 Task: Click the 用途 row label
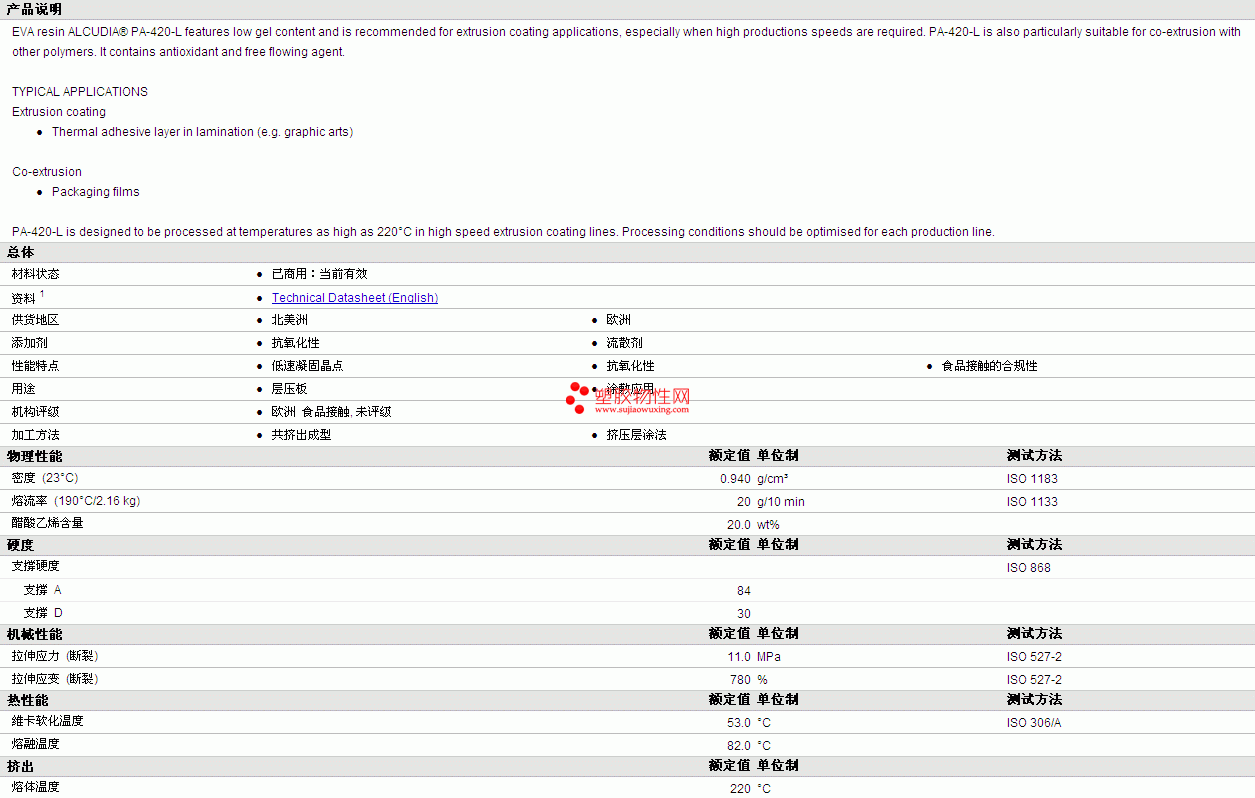click(24, 389)
